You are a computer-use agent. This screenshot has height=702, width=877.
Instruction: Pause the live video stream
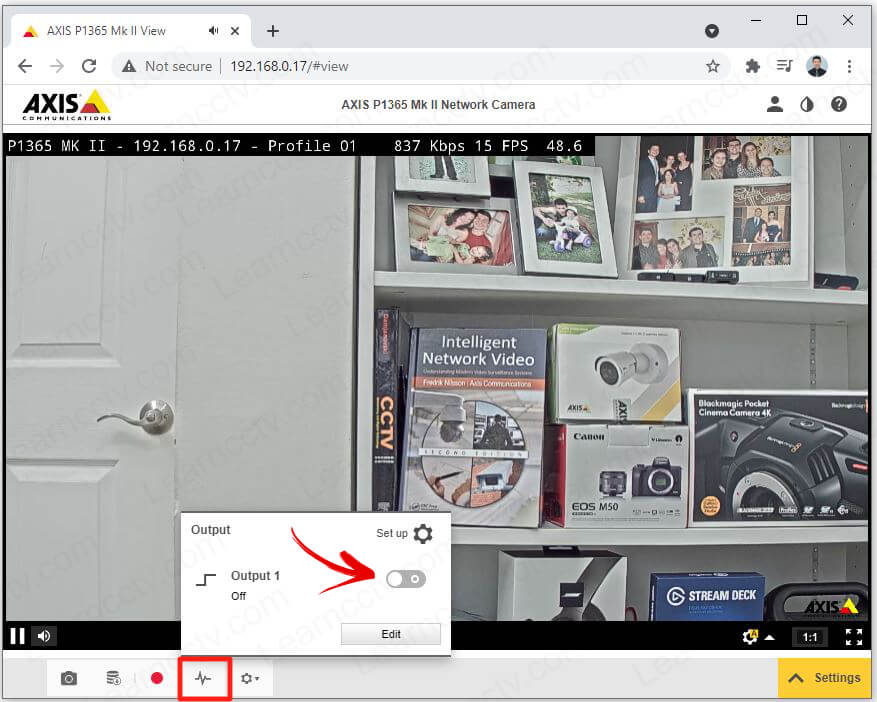[x=17, y=635]
